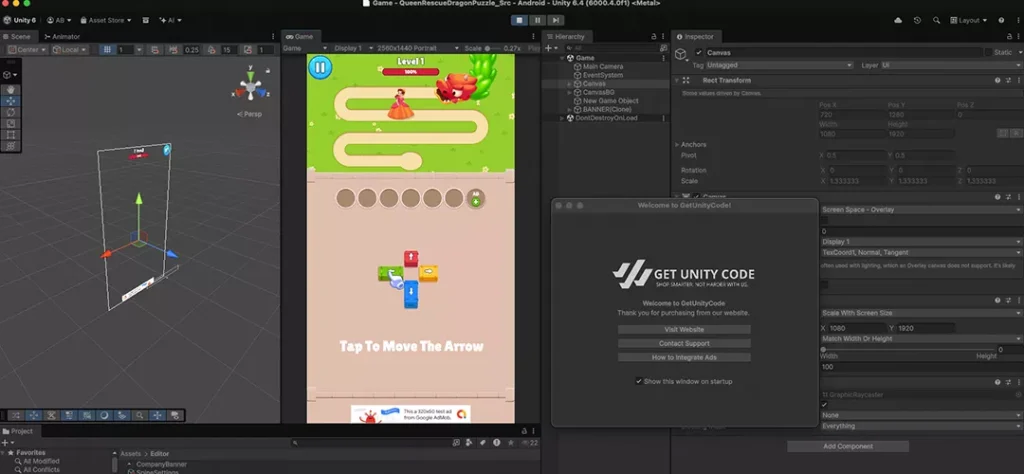1024x474 pixels.
Task: Switch to the Animator tab
Action: (62, 37)
